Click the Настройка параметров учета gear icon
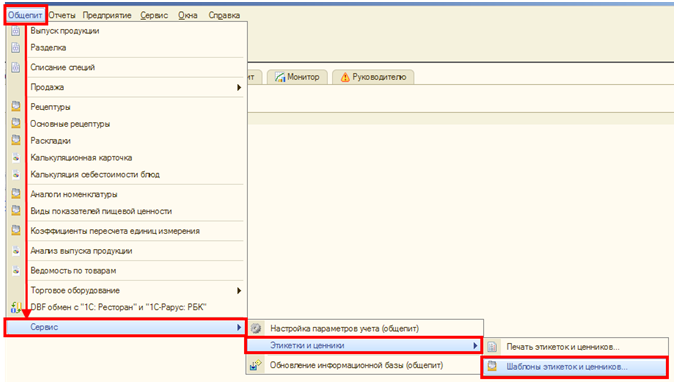This screenshot has height=384, width=676. (x=256, y=328)
